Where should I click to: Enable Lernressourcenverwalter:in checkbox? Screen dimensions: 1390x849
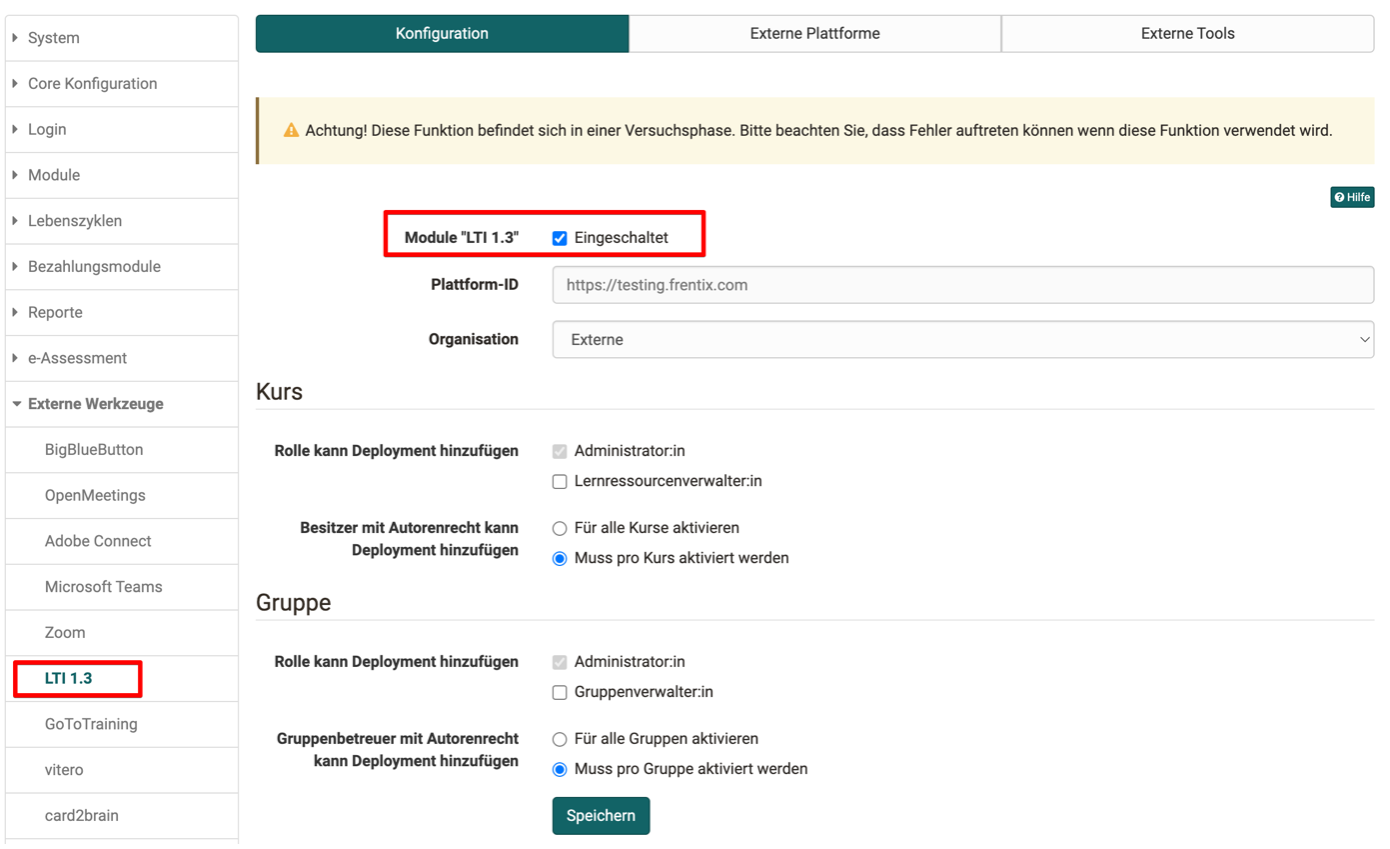[560, 482]
